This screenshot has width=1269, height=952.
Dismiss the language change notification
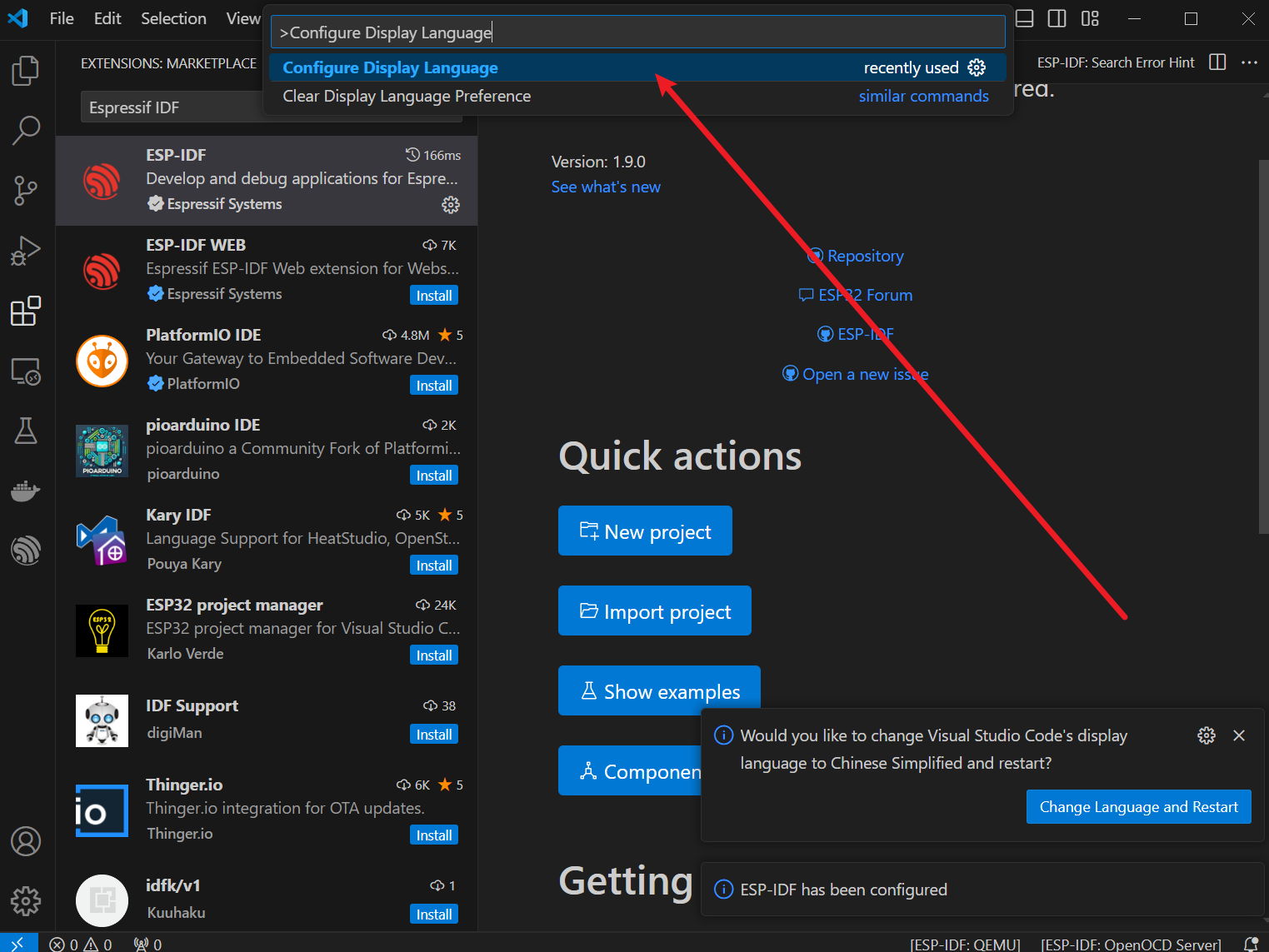coord(1239,735)
